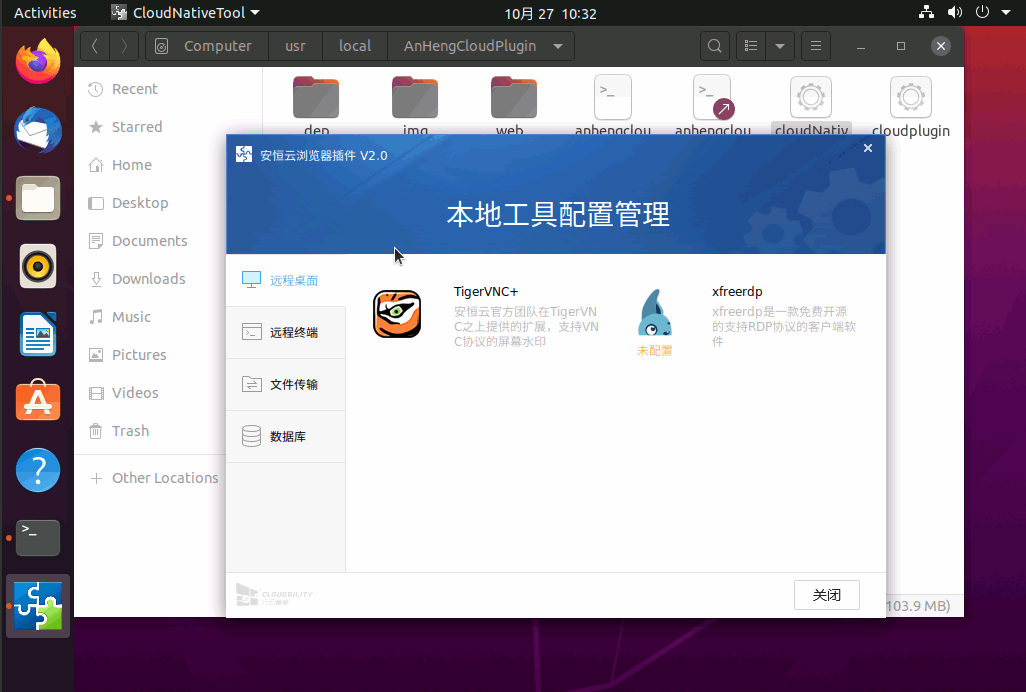Open the TigerVNC+ tiger icon

(397, 314)
